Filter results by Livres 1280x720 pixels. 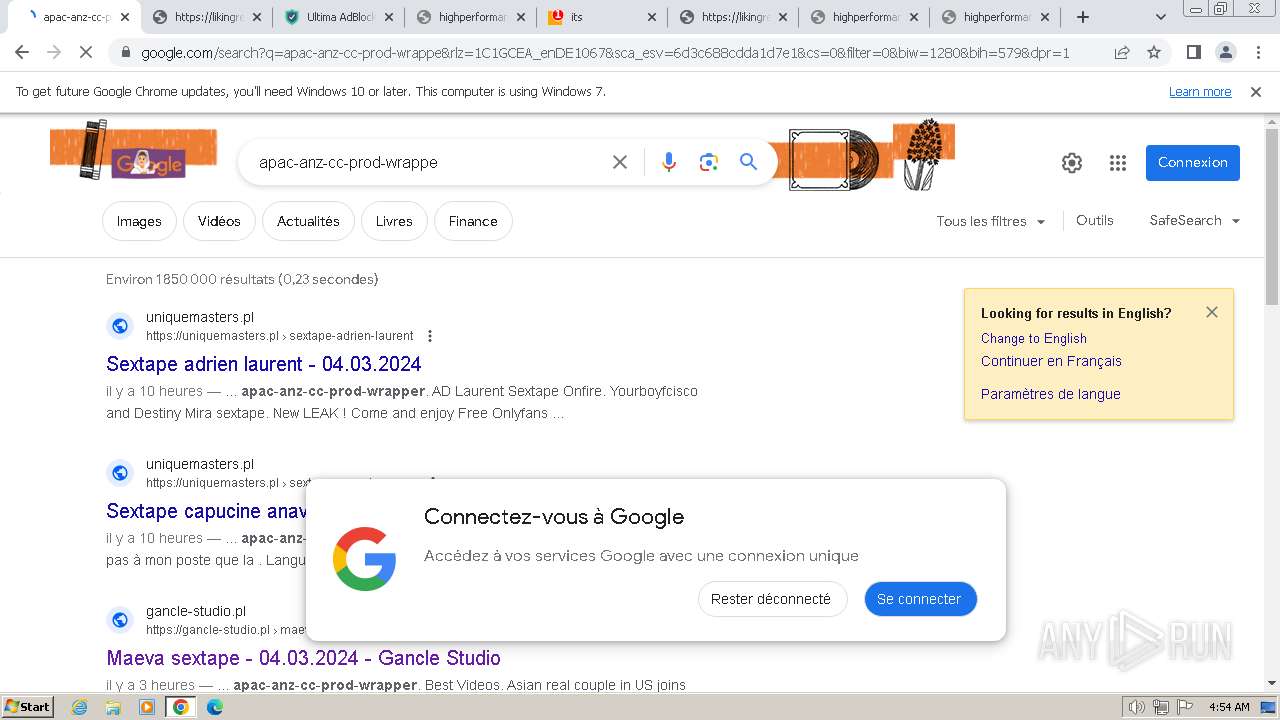pos(394,221)
